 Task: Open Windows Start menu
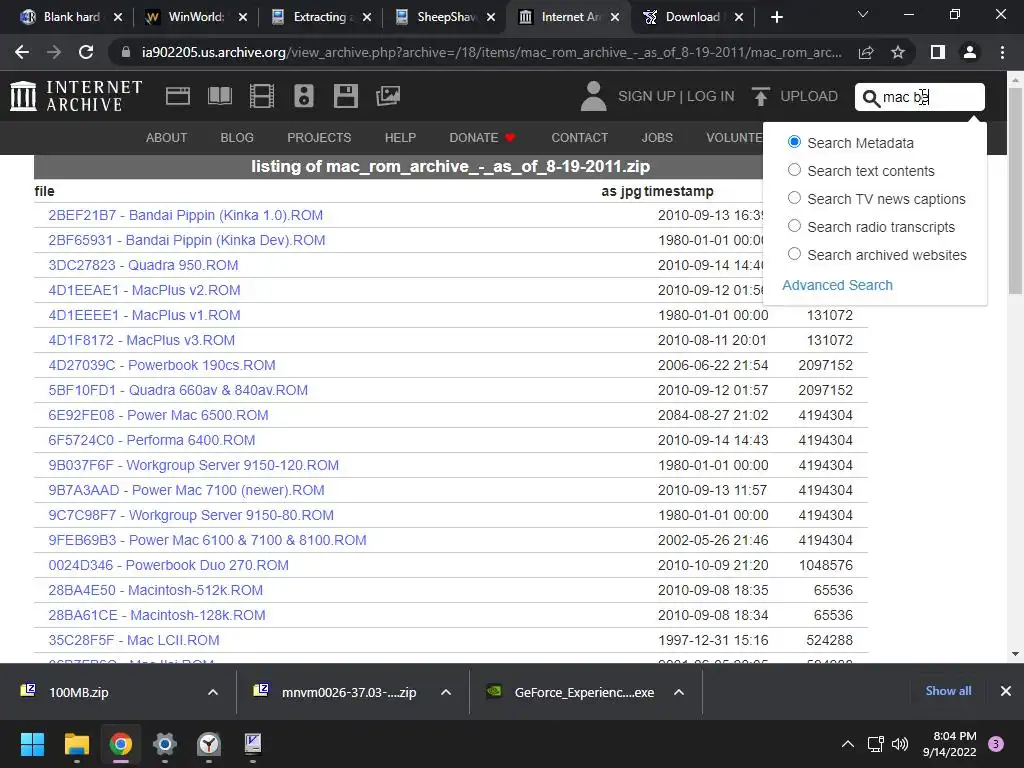click(x=32, y=744)
